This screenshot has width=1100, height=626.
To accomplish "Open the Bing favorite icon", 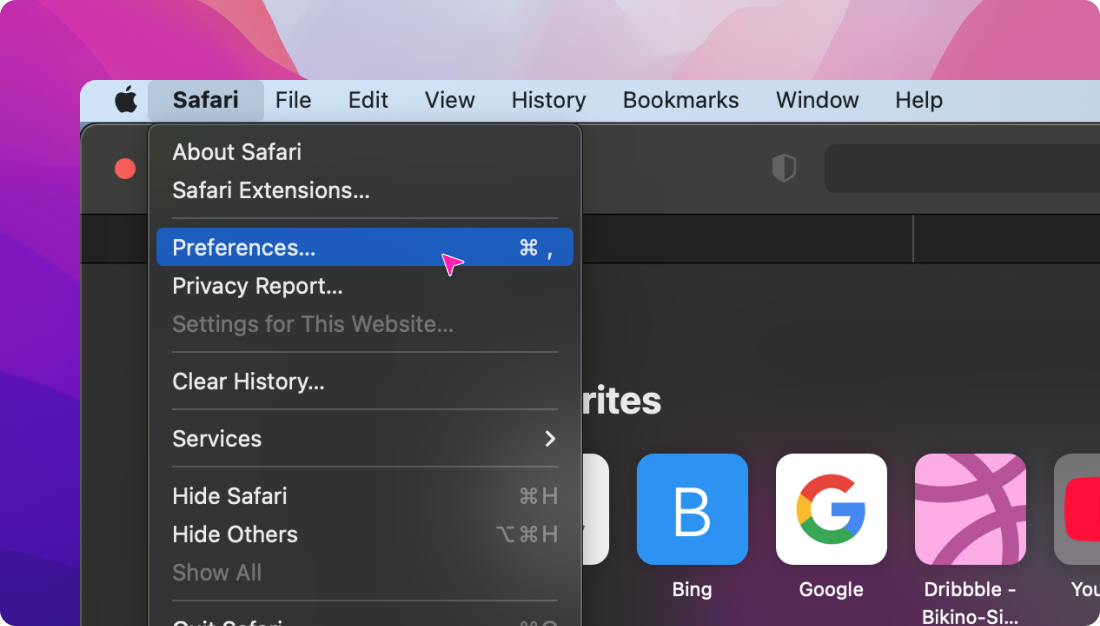I will point(692,509).
